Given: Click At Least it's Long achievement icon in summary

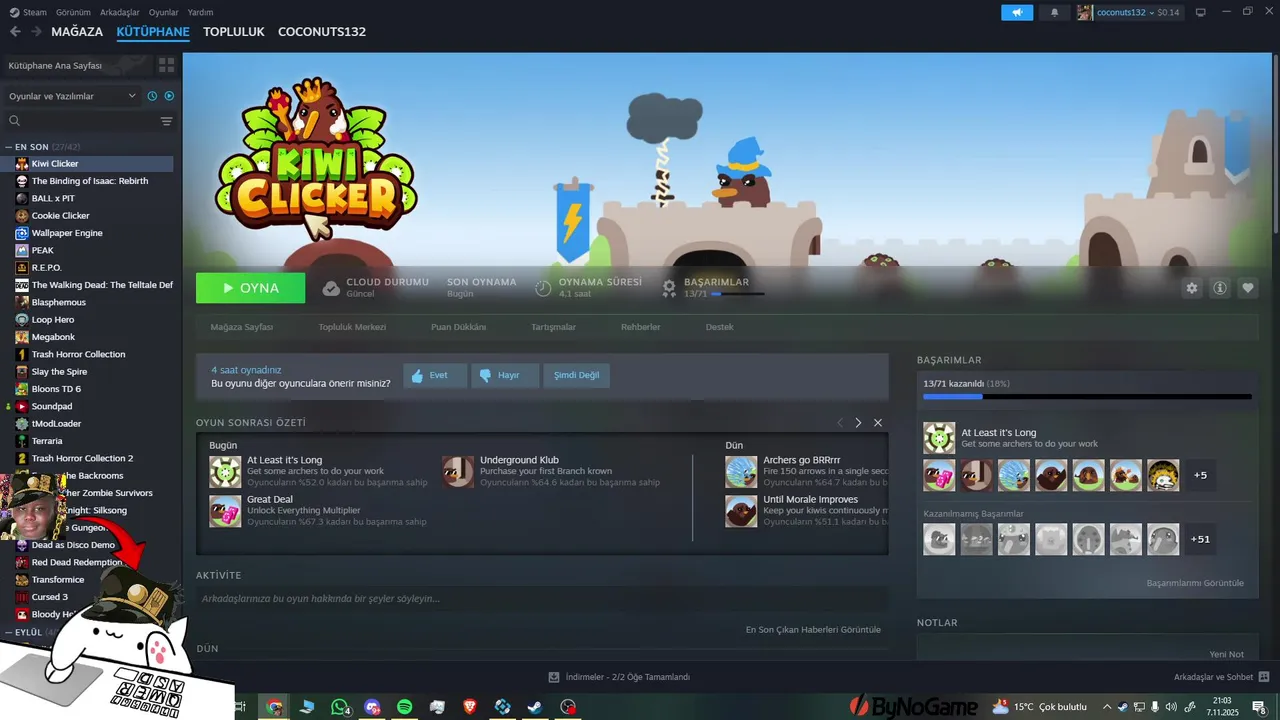Looking at the screenshot, I should [225, 471].
